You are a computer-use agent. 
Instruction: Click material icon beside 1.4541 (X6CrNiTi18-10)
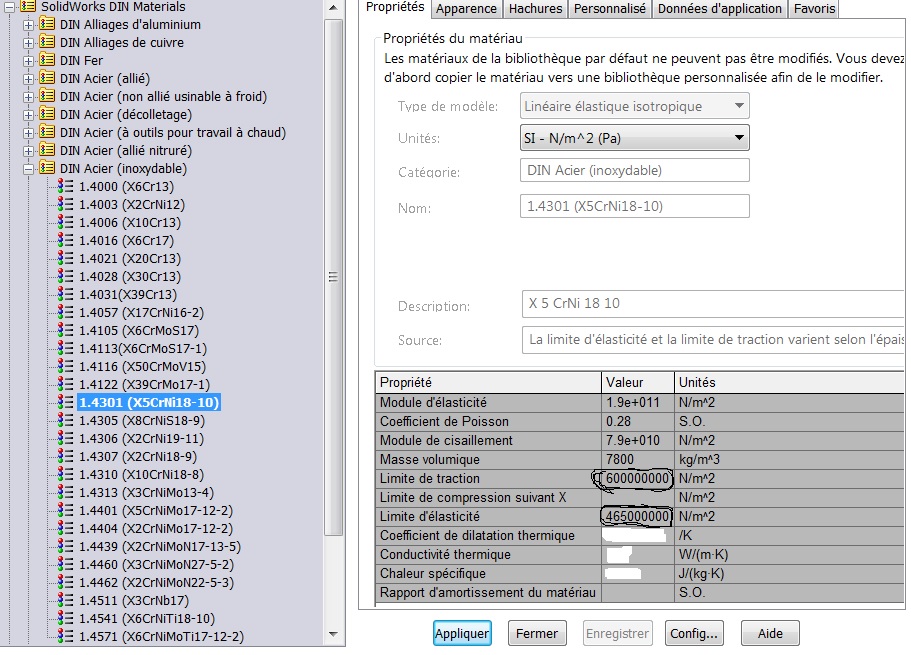pyautogui.click(x=66, y=619)
